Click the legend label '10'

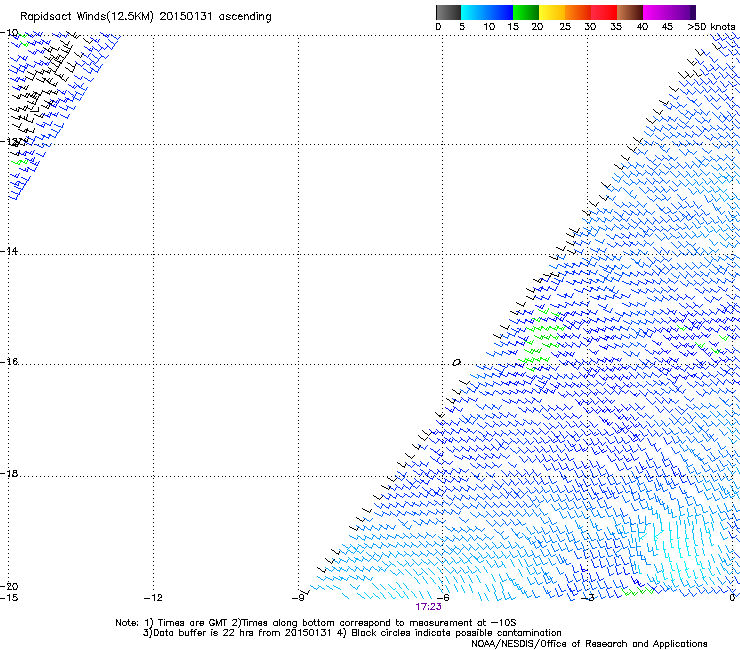[489, 27]
